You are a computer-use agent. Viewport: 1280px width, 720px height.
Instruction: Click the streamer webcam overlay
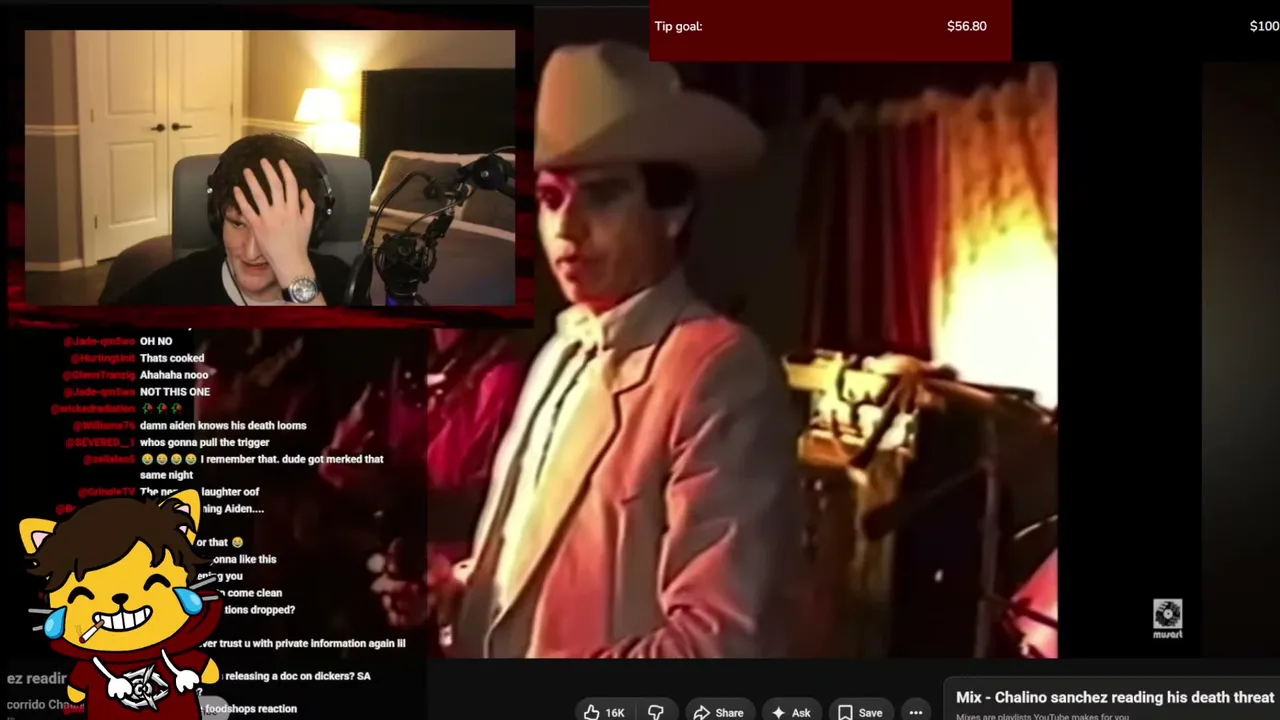pos(270,167)
